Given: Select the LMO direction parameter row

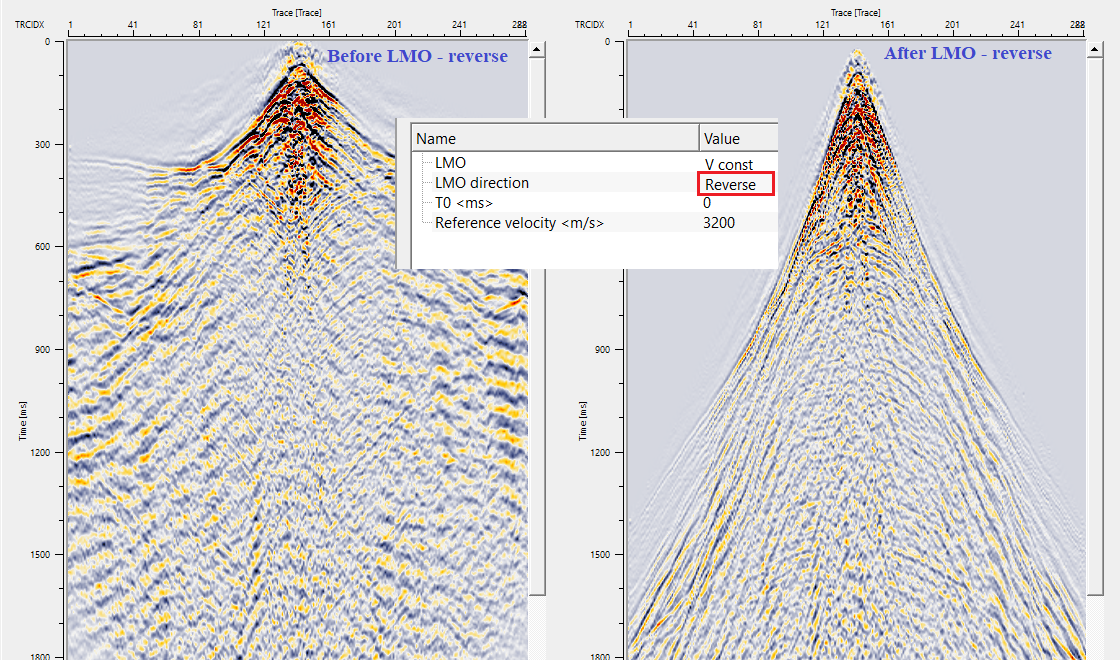Looking at the screenshot, I should (481, 183).
